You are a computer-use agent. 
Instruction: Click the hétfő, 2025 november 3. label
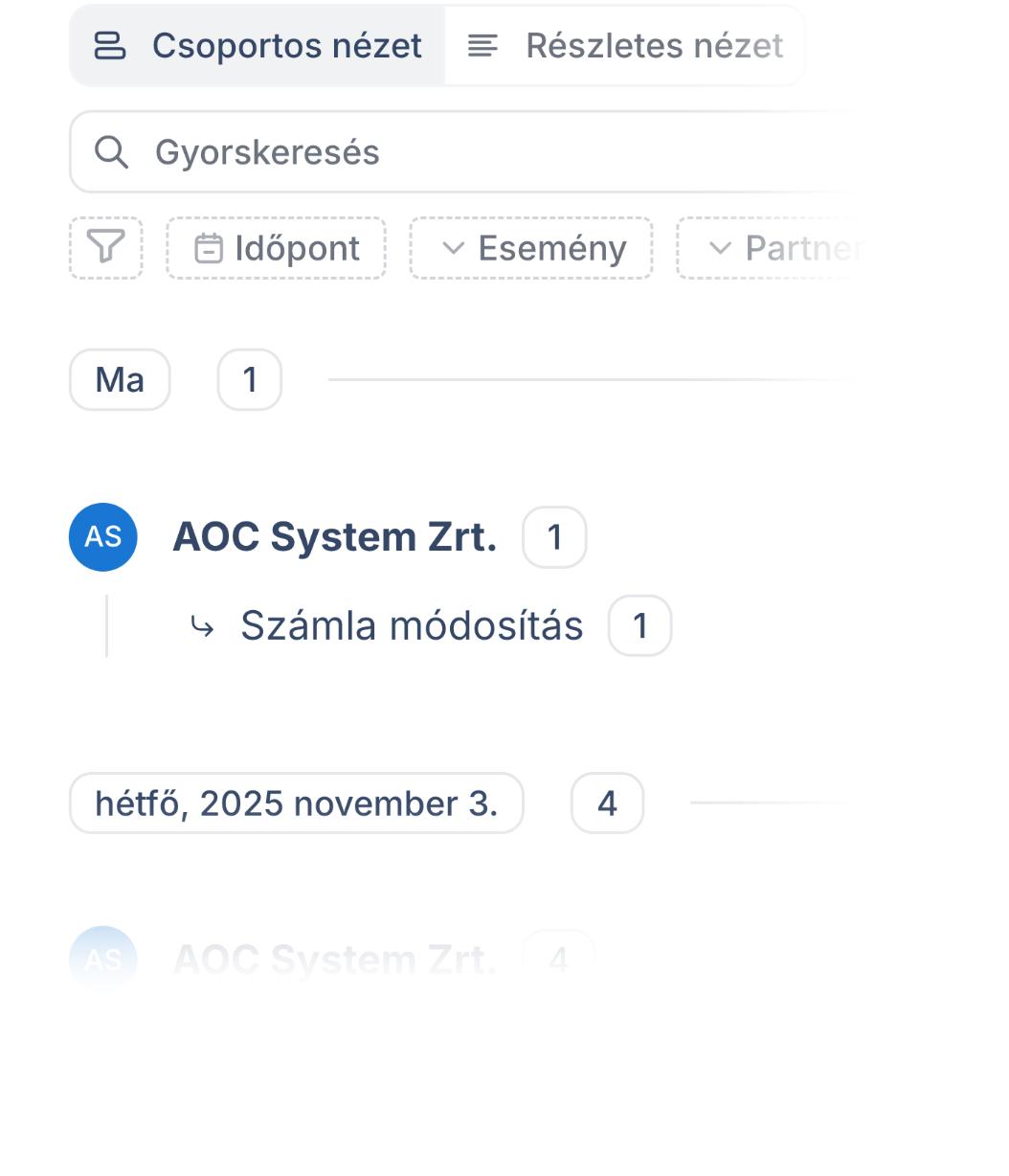click(x=296, y=803)
